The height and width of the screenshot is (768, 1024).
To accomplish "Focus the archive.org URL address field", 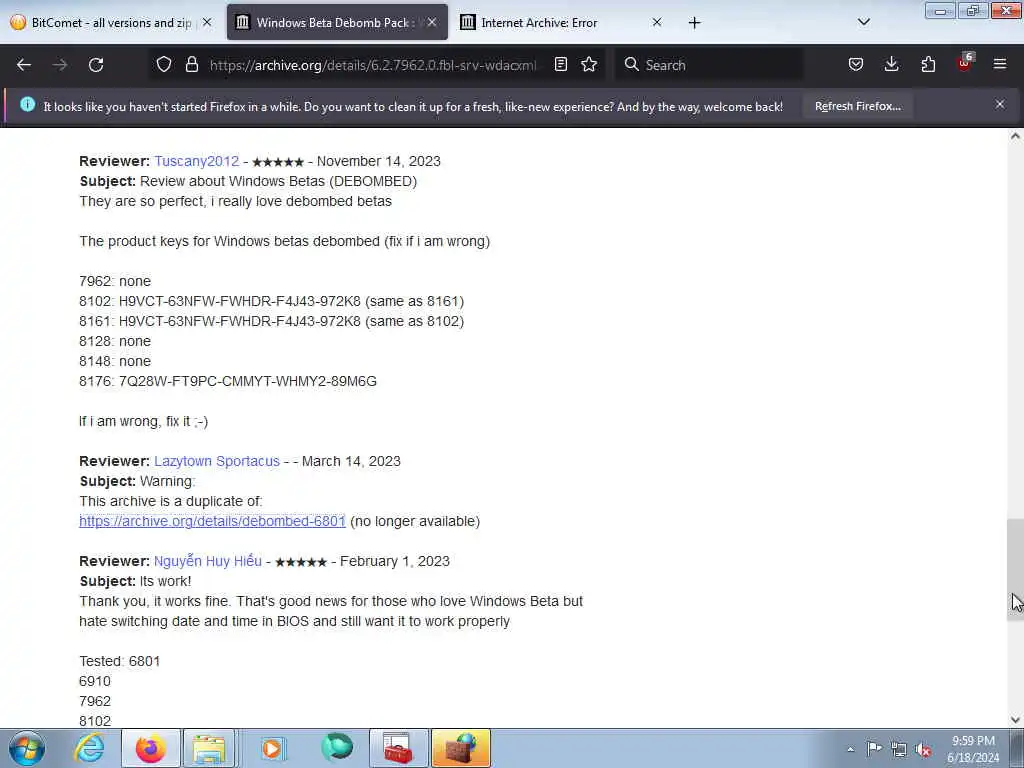I will point(372,65).
